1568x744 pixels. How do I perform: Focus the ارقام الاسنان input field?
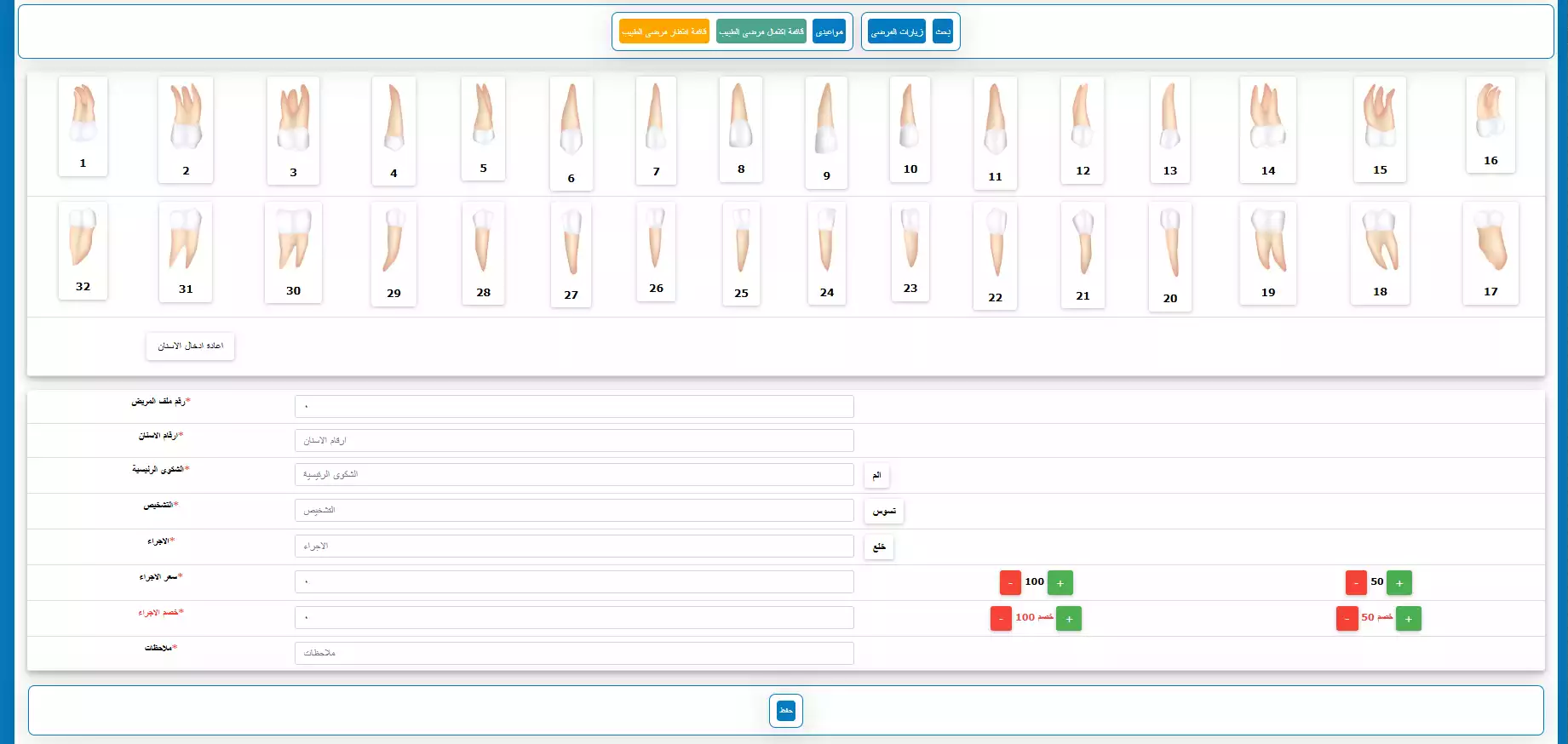pos(574,440)
